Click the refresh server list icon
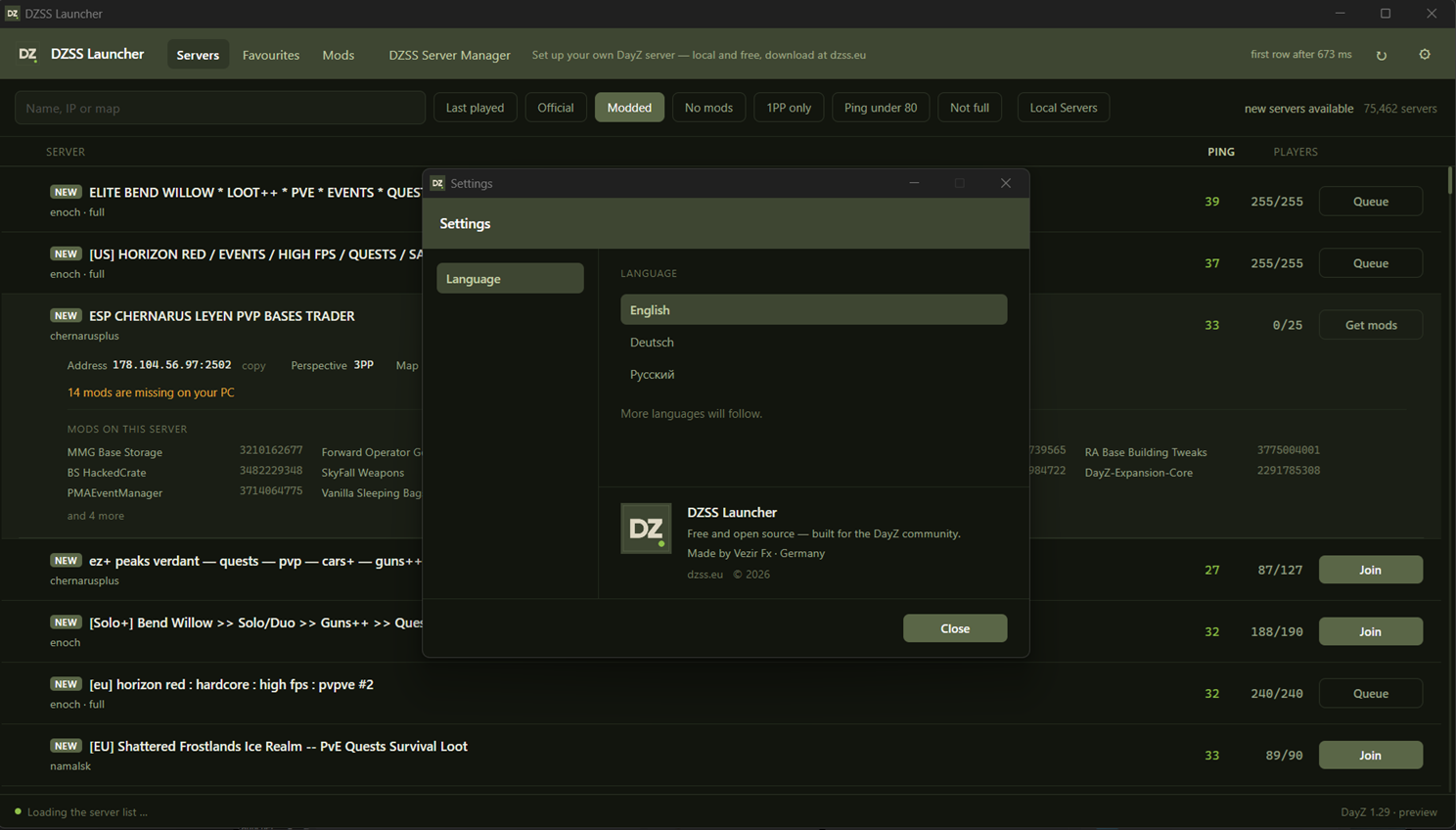The height and width of the screenshot is (830, 1456). (1382, 55)
